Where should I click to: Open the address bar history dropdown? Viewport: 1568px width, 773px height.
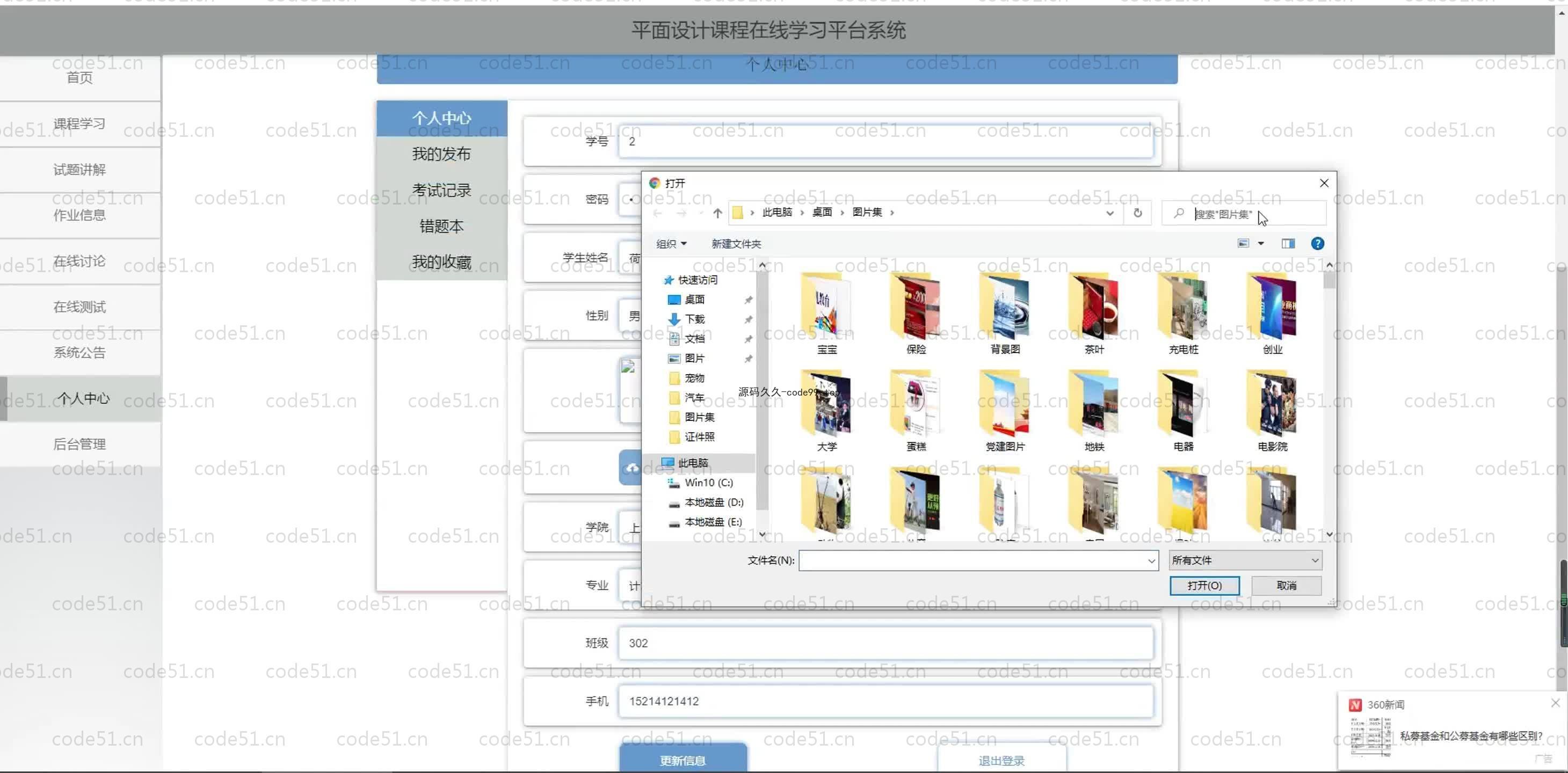point(1109,213)
